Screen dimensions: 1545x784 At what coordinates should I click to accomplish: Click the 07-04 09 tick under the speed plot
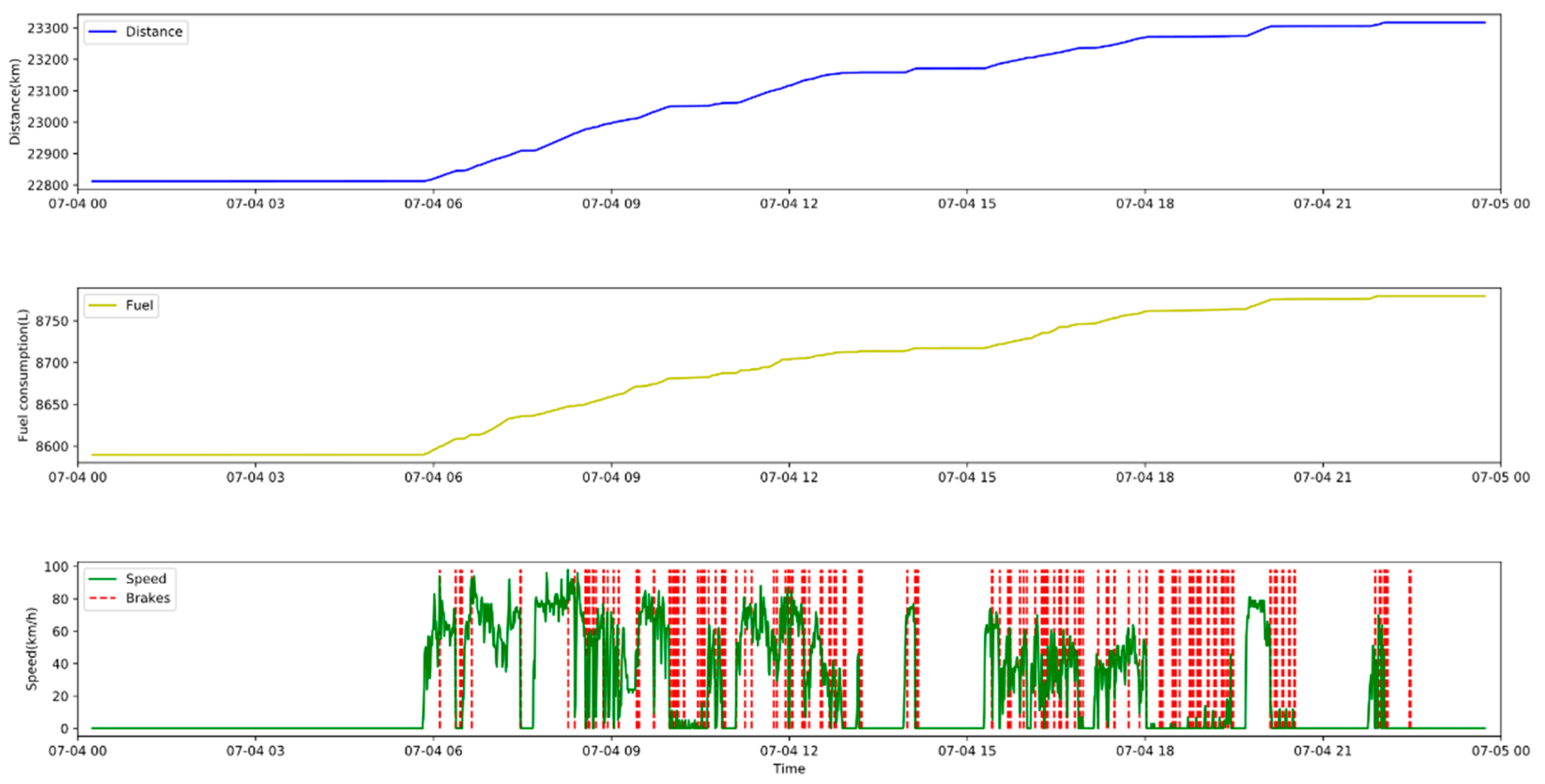611,751
